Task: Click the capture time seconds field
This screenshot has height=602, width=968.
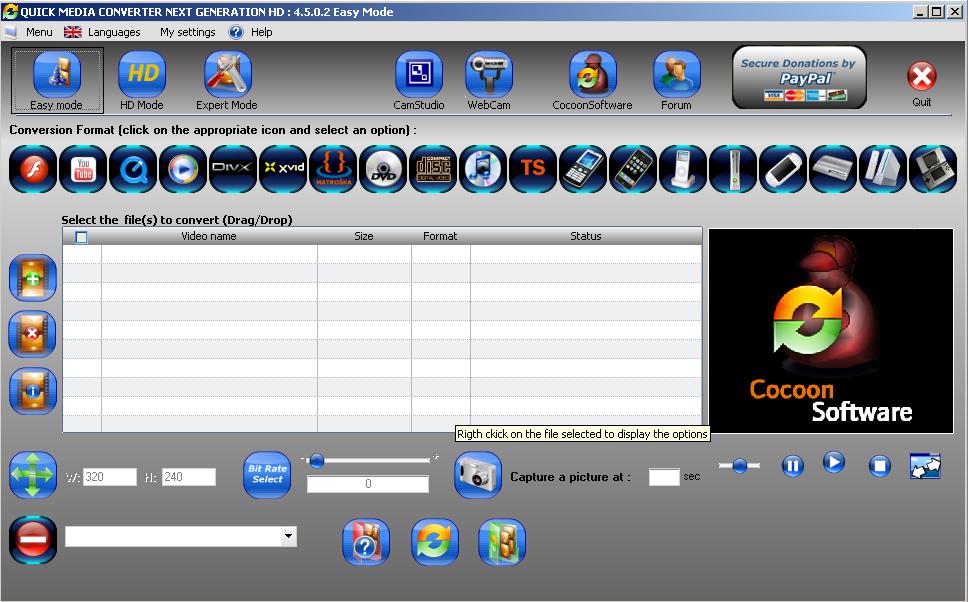Action: [664, 477]
